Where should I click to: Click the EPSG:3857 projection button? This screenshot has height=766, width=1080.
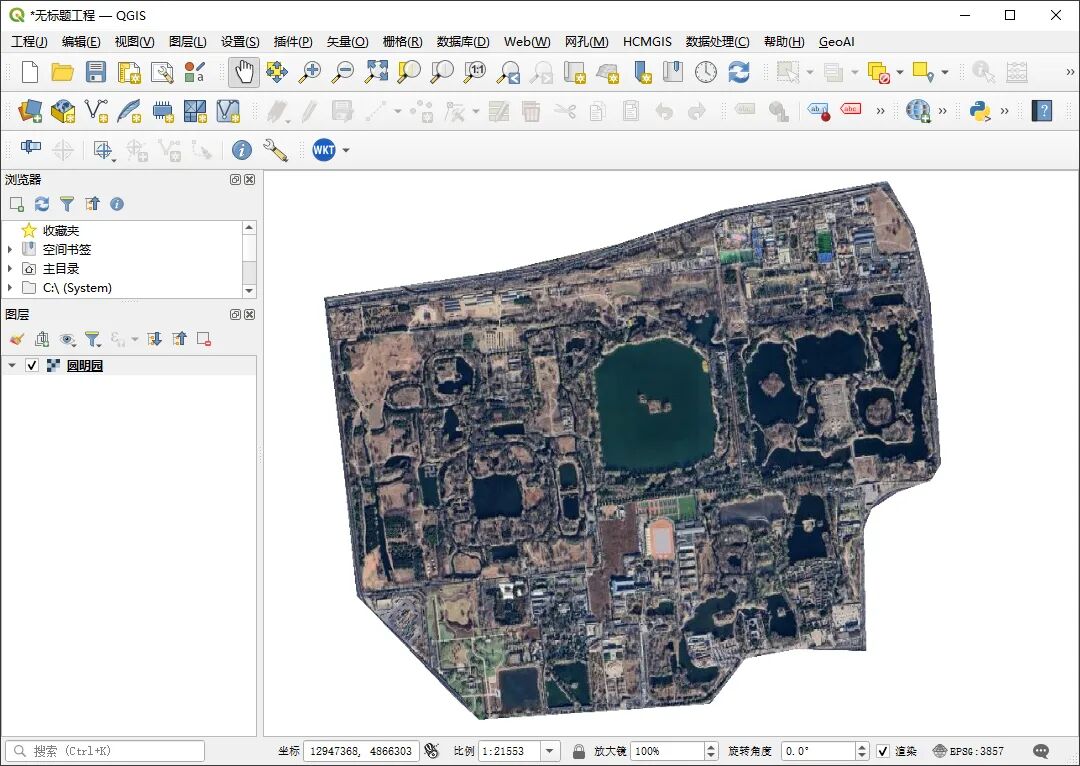(969, 751)
